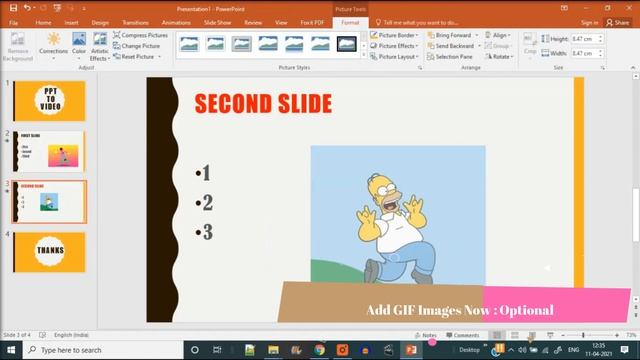This screenshot has height=360, width=640.
Task: Click the Start From Beginning toolbar icon
Action: pos(57,8)
